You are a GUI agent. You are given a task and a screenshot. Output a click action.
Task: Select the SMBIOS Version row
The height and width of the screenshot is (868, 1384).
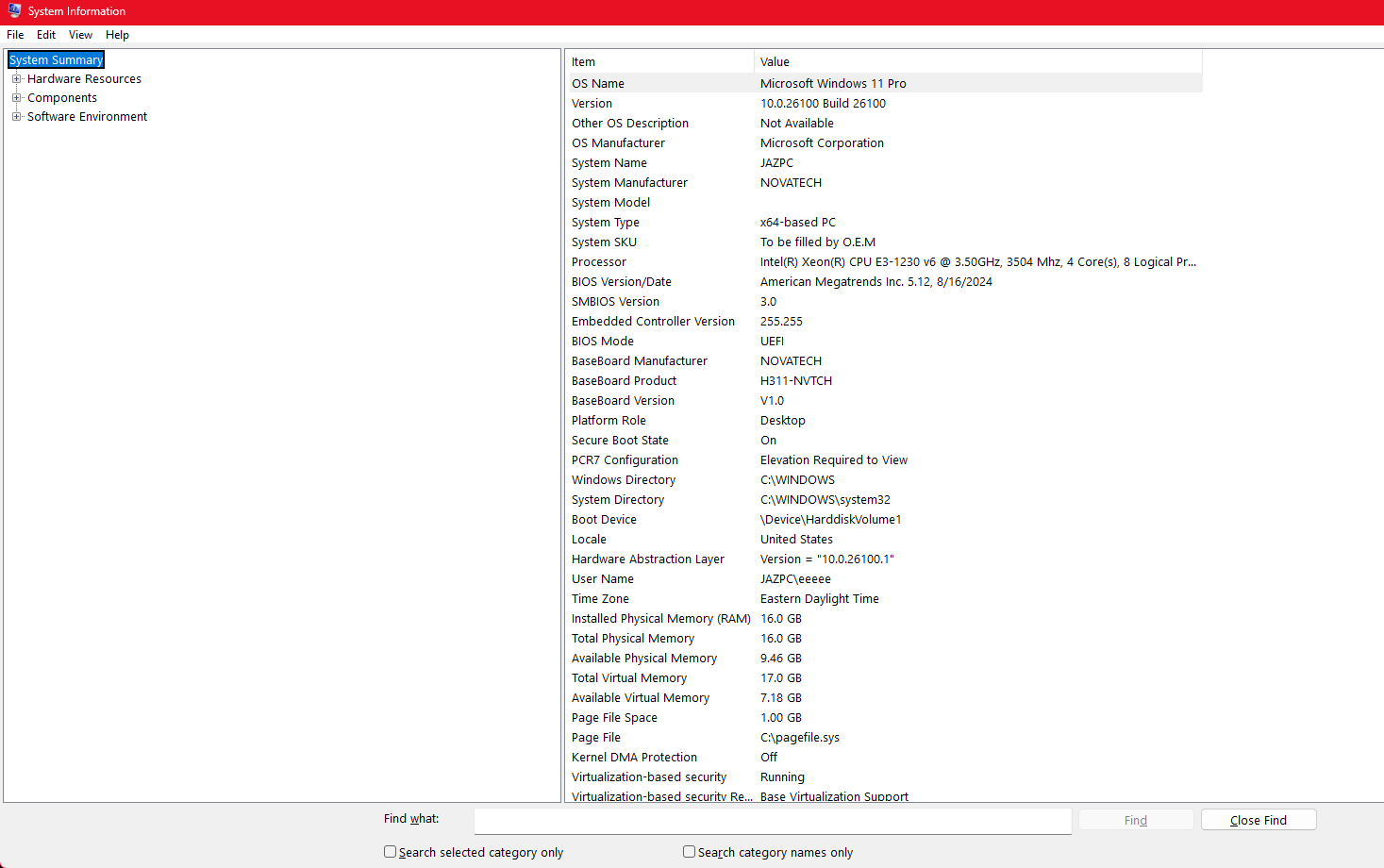[x=886, y=301]
